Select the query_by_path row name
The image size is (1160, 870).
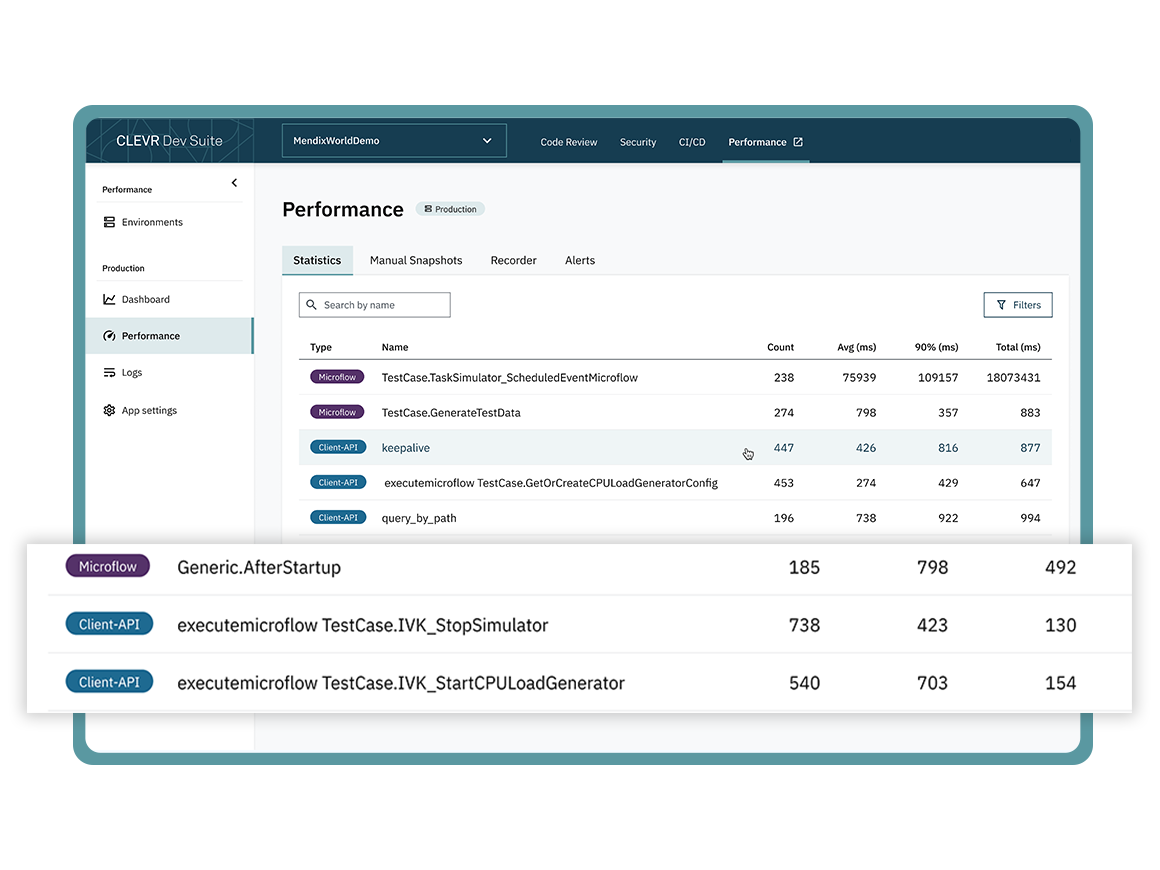419,518
